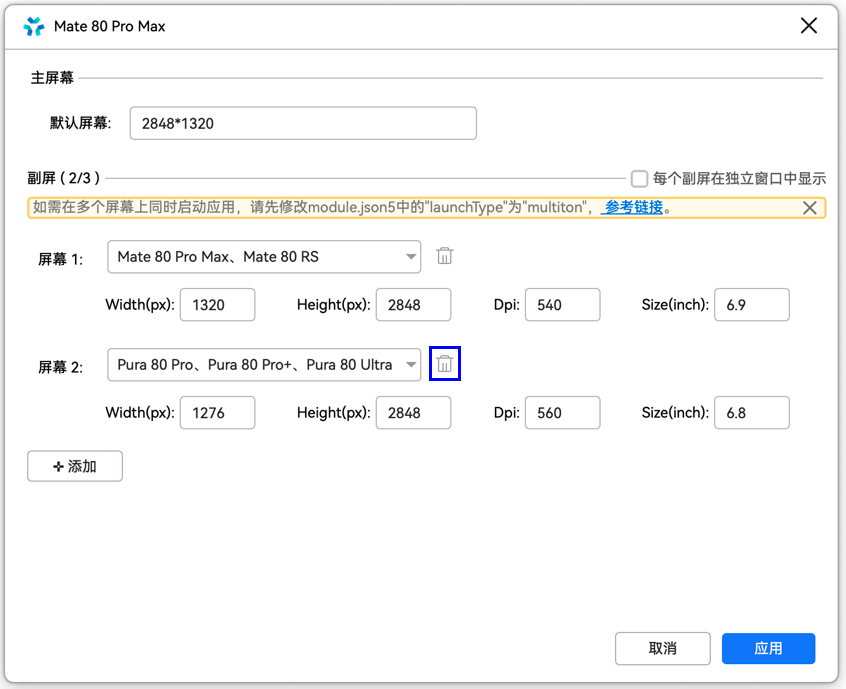Click Screen 1 Height field

tap(413, 305)
